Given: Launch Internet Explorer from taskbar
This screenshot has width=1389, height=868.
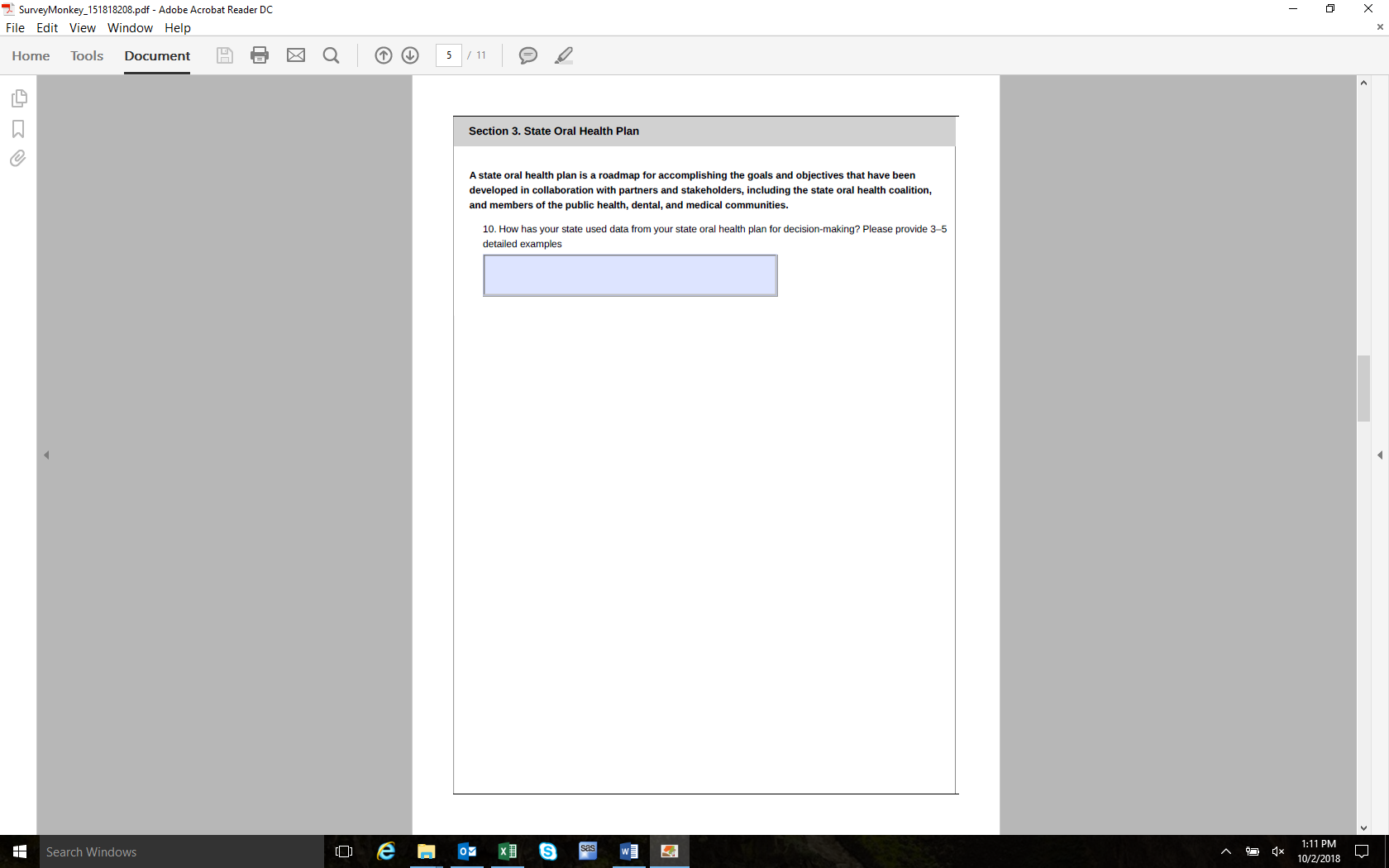Looking at the screenshot, I should 386,851.
